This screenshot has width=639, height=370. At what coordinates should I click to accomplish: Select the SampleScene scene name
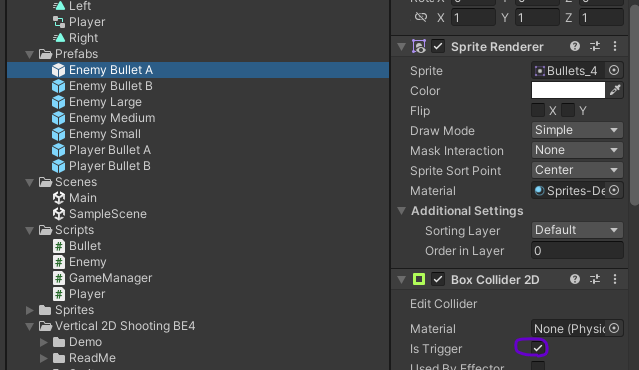coord(108,214)
